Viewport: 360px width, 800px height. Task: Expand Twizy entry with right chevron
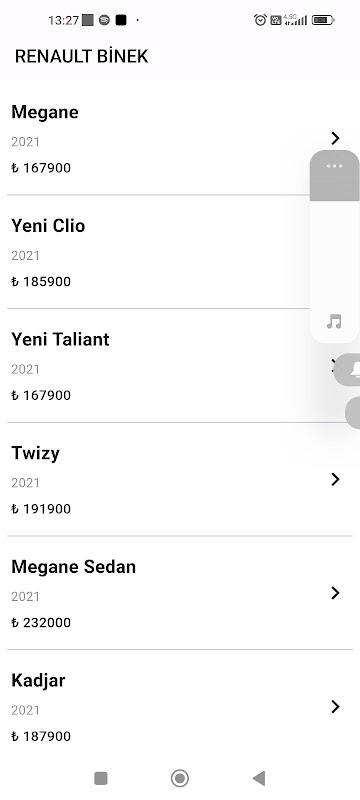tap(335, 479)
